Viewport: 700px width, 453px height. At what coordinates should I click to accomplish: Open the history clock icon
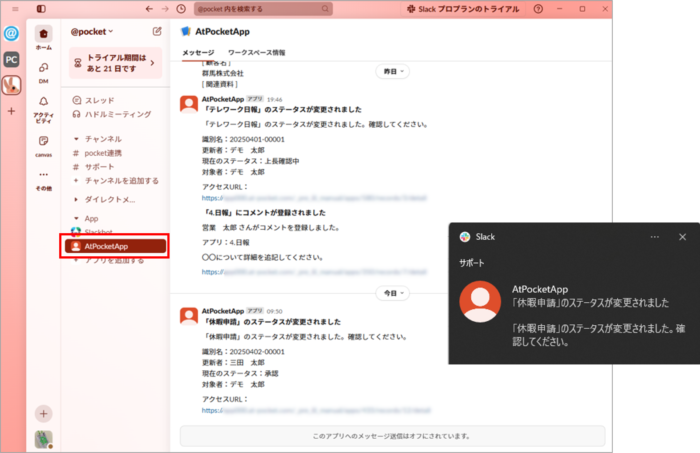pos(181,9)
